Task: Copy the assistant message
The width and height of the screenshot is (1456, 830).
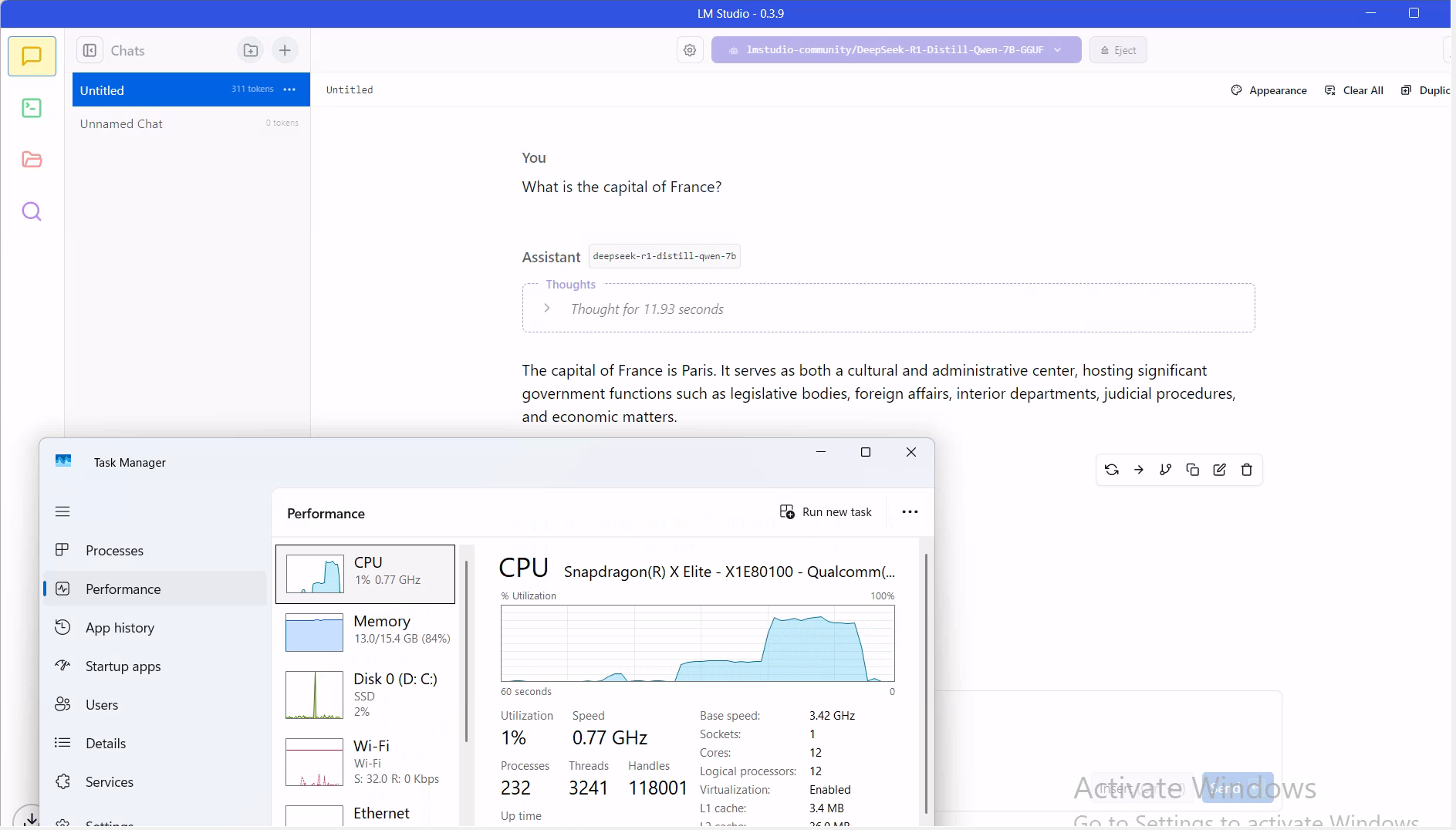Action: click(1193, 470)
